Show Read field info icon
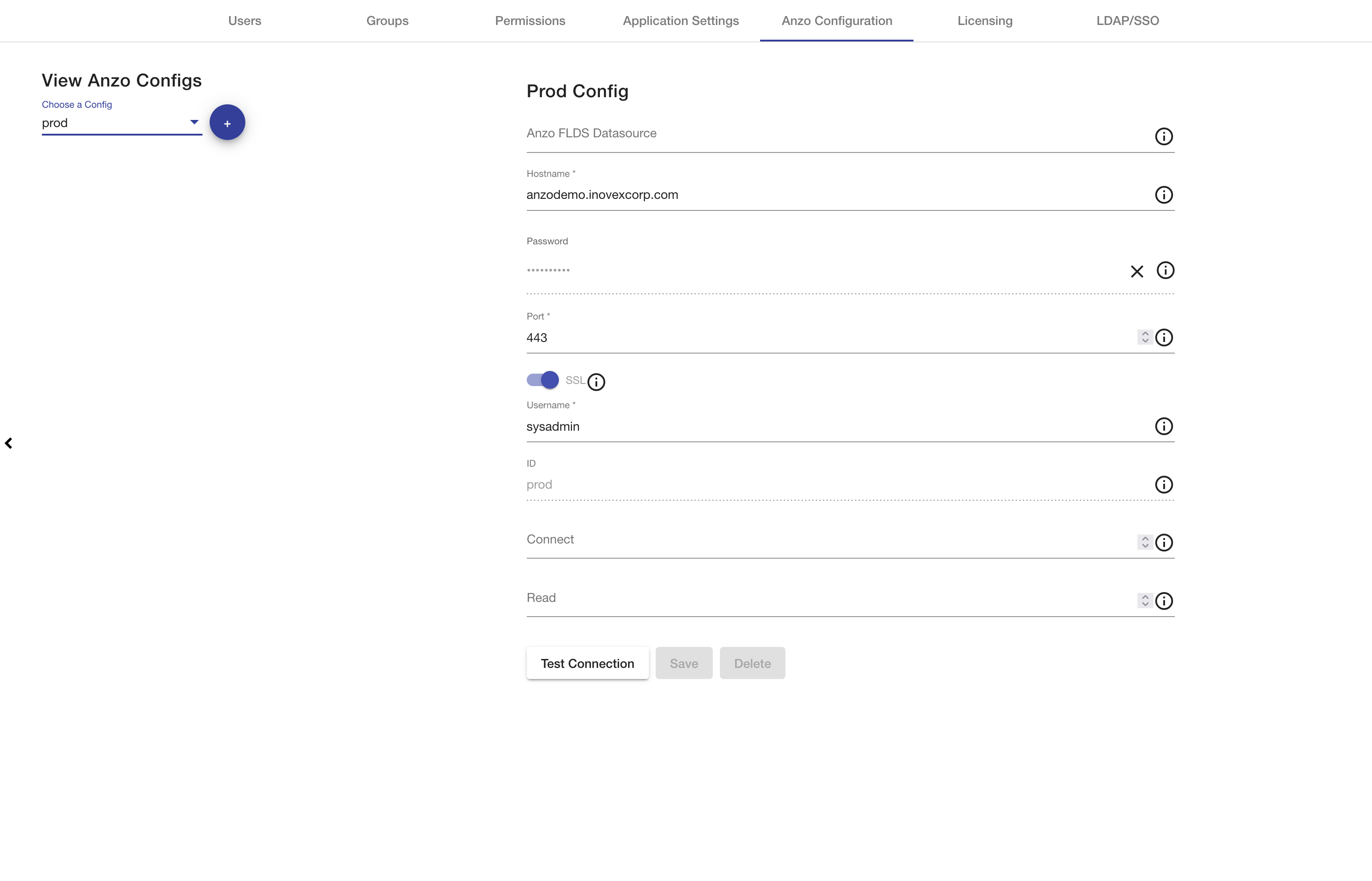Viewport: 1372px width, 881px height. click(1164, 601)
